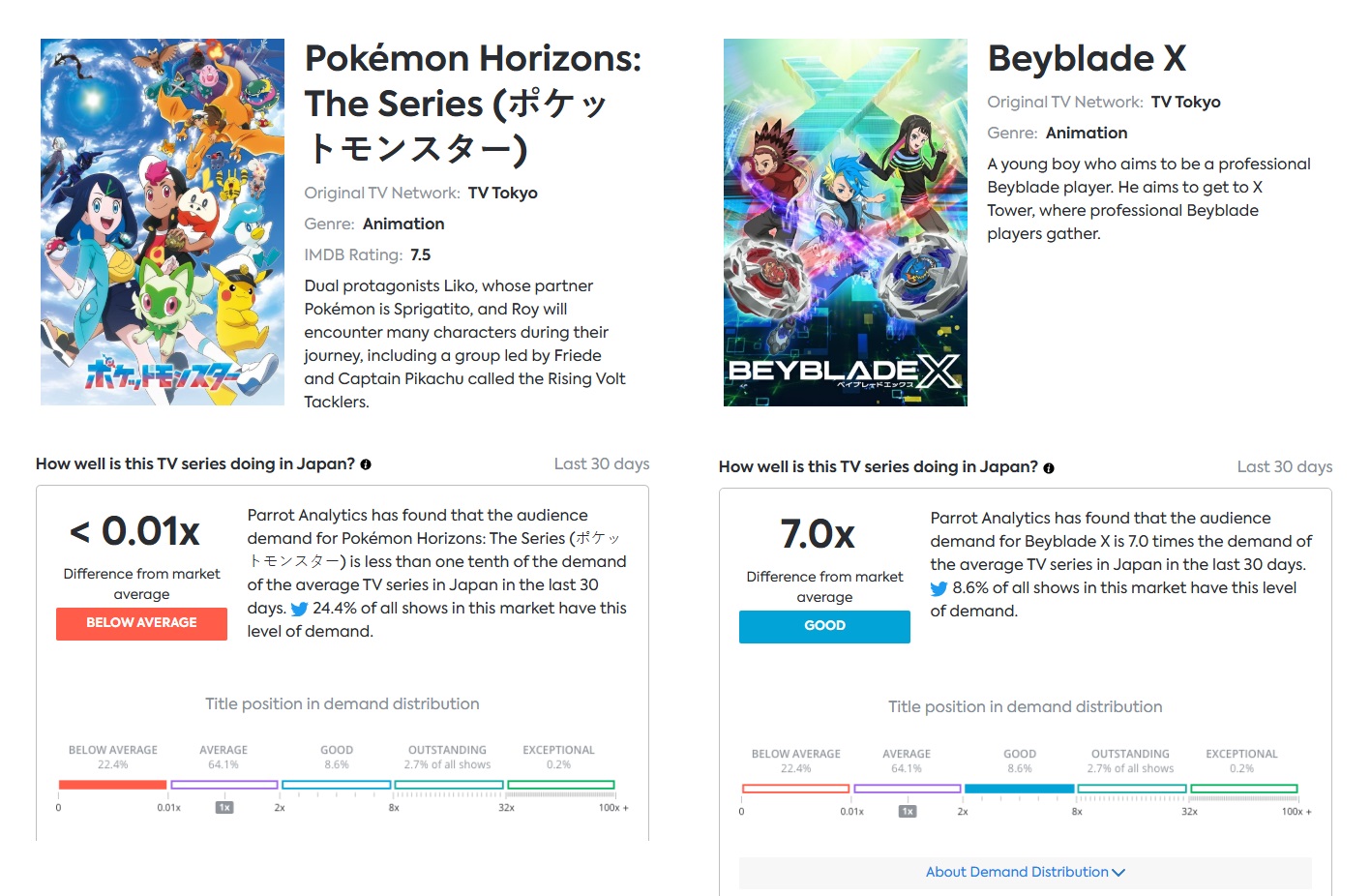Click the 1x marker on the Pokémon demand scale
The height and width of the screenshot is (896, 1371).
coord(224,808)
